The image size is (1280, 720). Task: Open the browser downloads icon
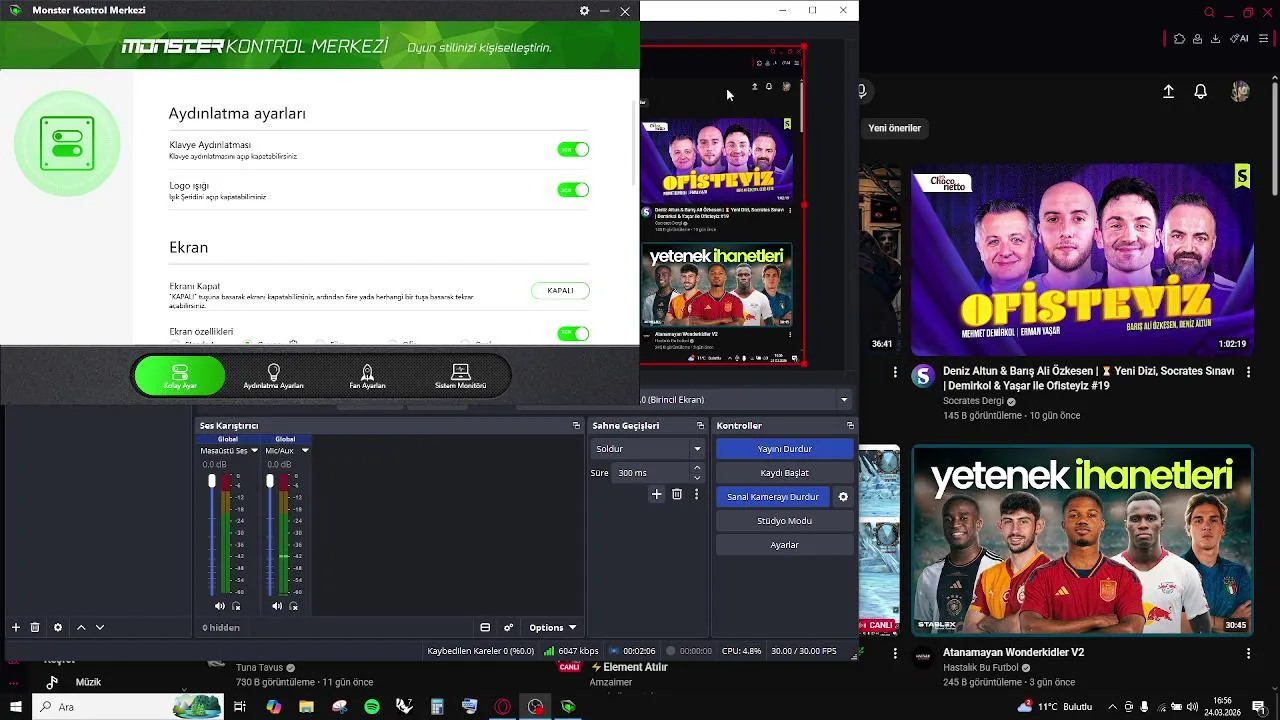1215,39
